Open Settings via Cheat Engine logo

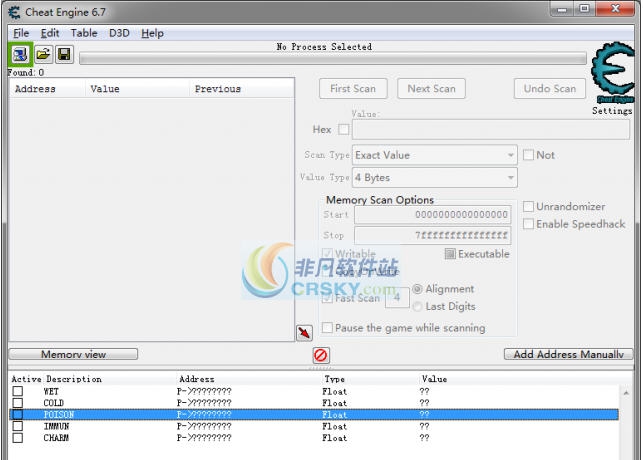[613, 72]
